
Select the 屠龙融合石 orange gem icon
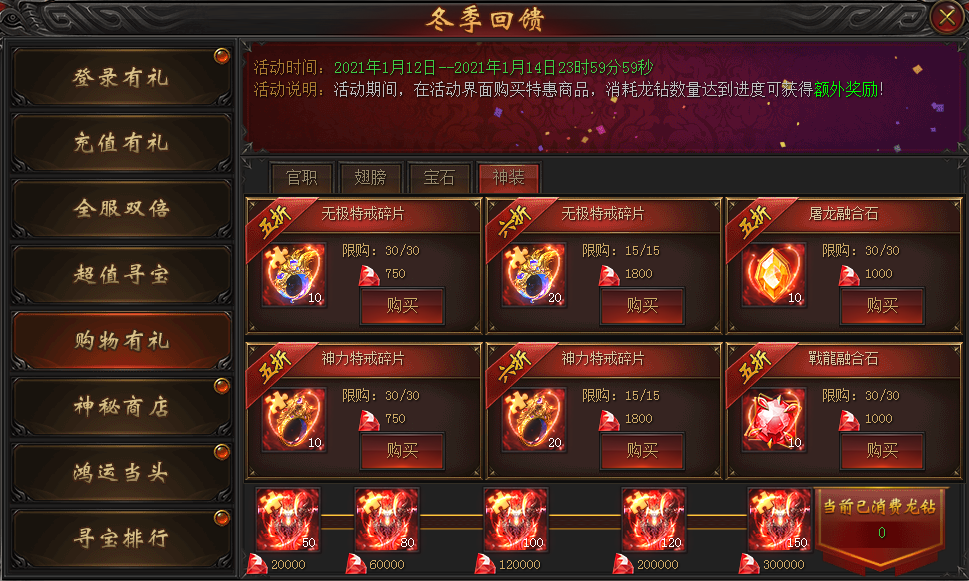pos(773,274)
